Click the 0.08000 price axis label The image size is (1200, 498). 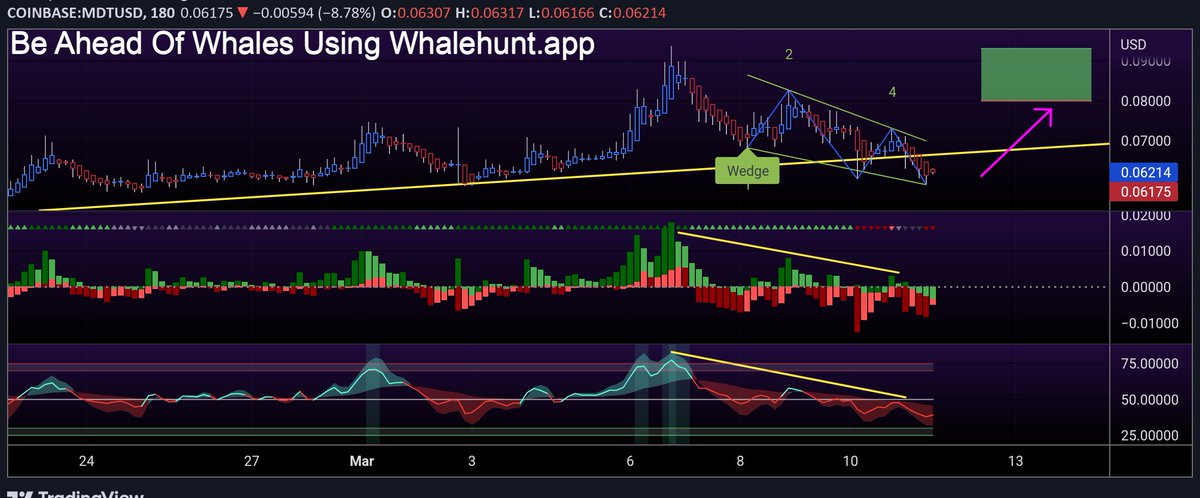point(1145,101)
